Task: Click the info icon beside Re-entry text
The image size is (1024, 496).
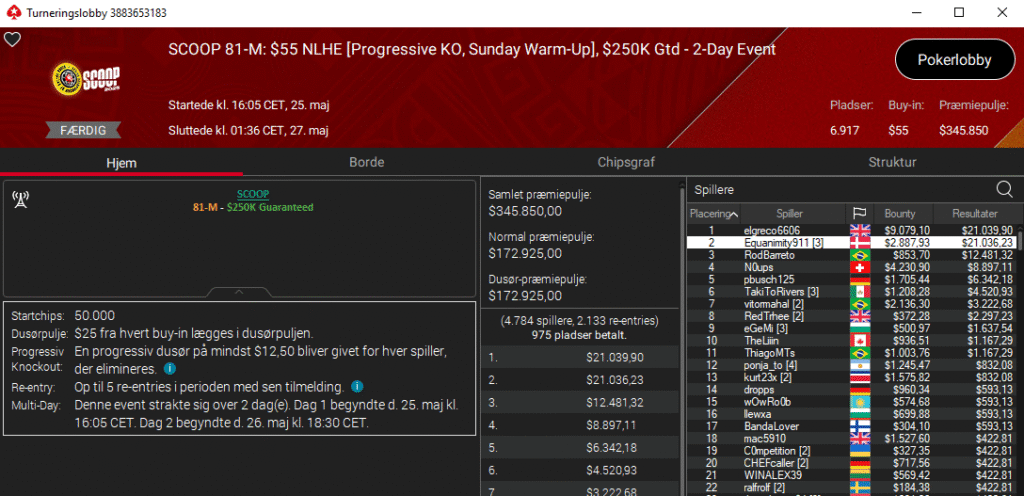Action: point(357,387)
